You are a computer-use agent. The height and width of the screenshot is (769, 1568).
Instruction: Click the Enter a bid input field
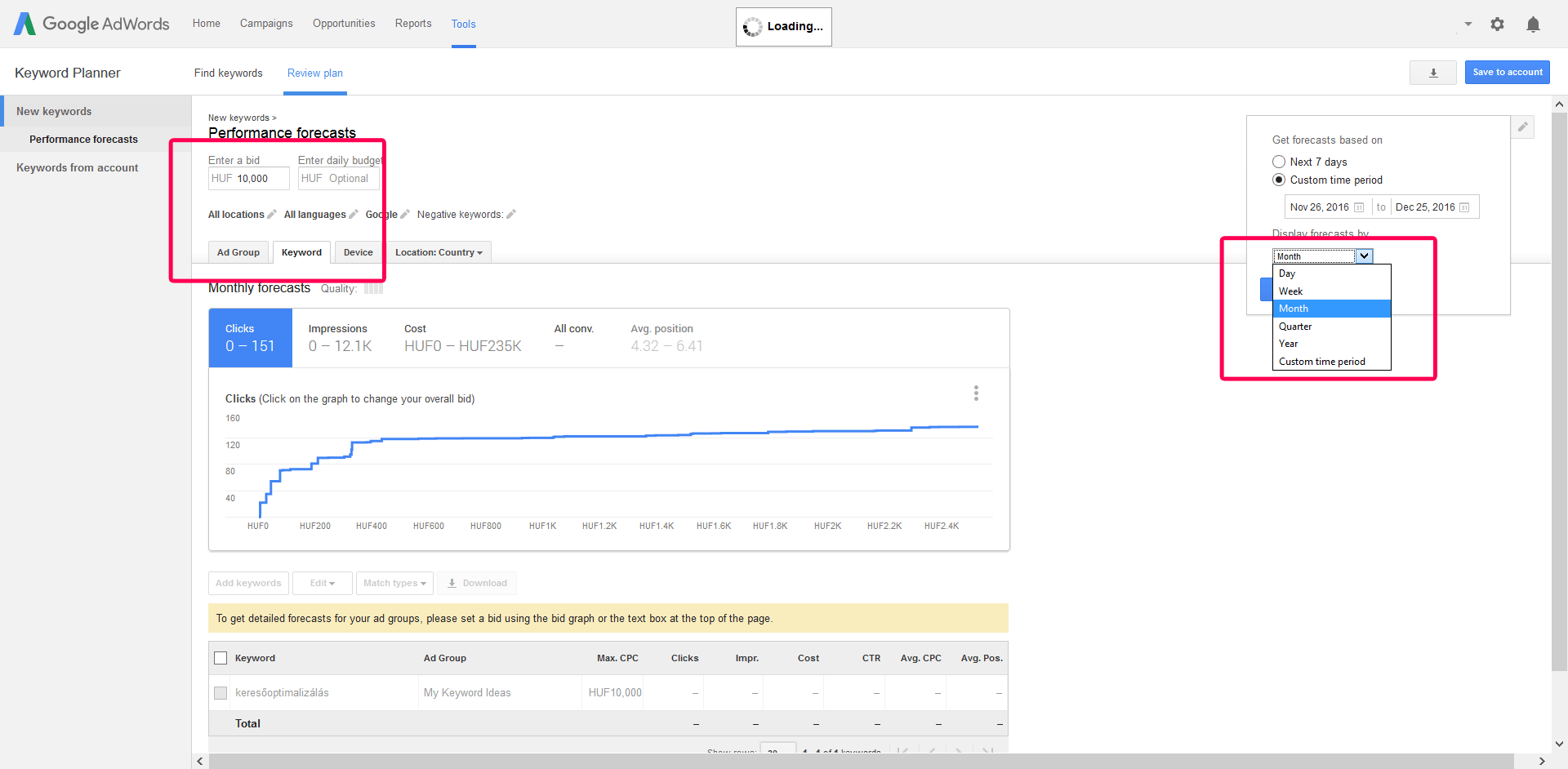click(249, 179)
